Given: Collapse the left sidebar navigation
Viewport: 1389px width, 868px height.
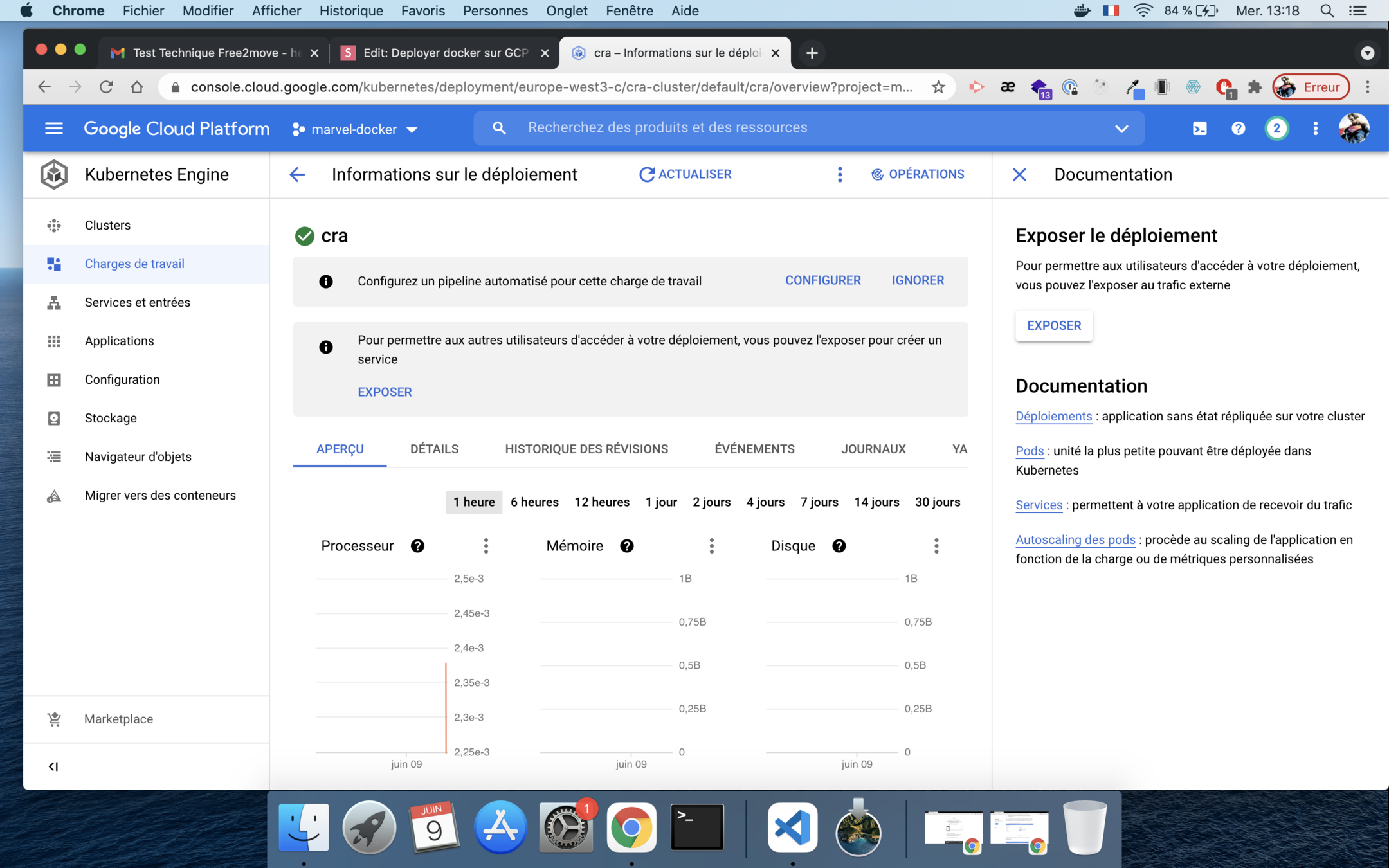Looking at the screenshot, I should 53,766.
